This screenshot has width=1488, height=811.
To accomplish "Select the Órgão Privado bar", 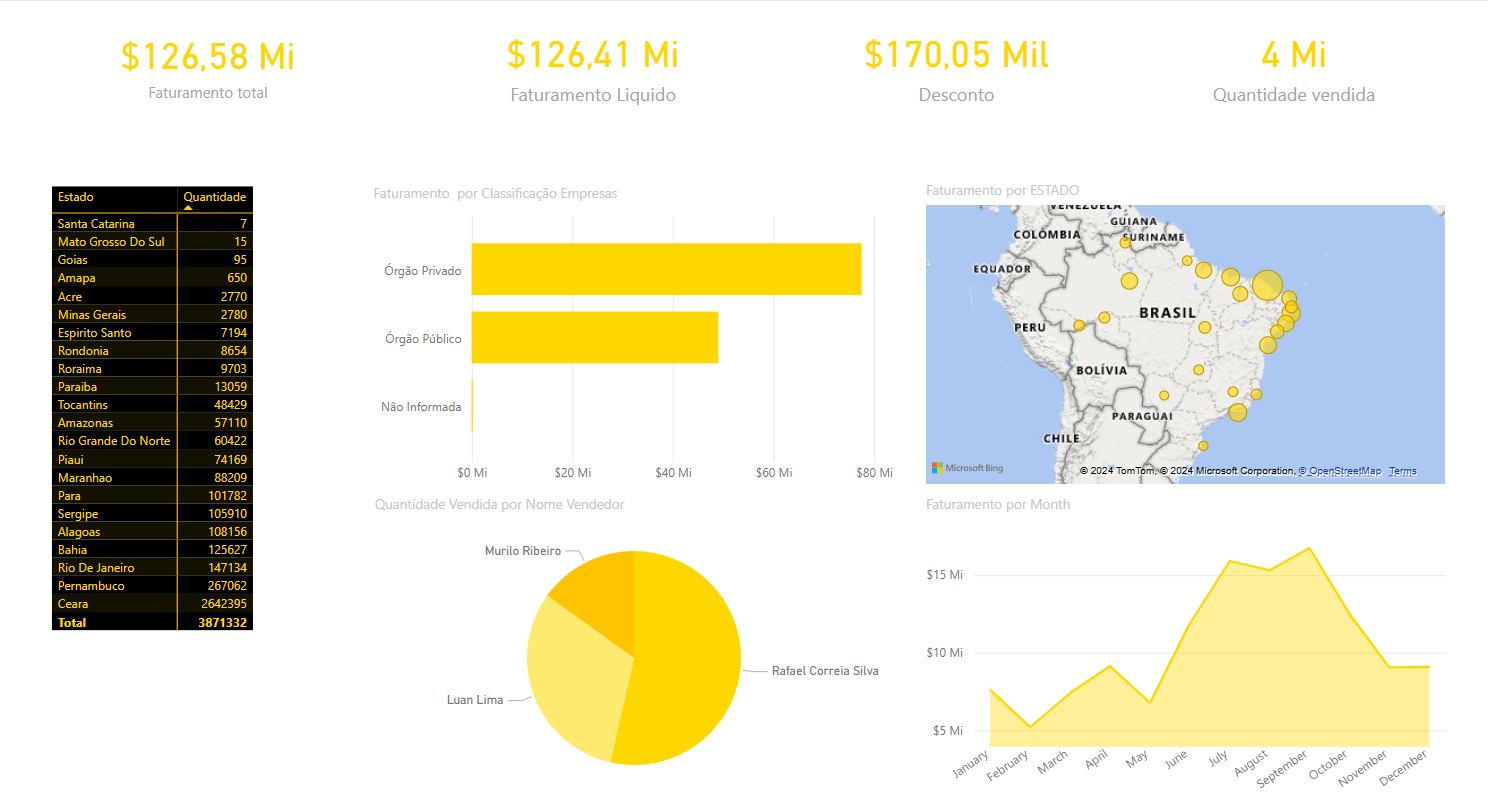I will tap(666, 269).
